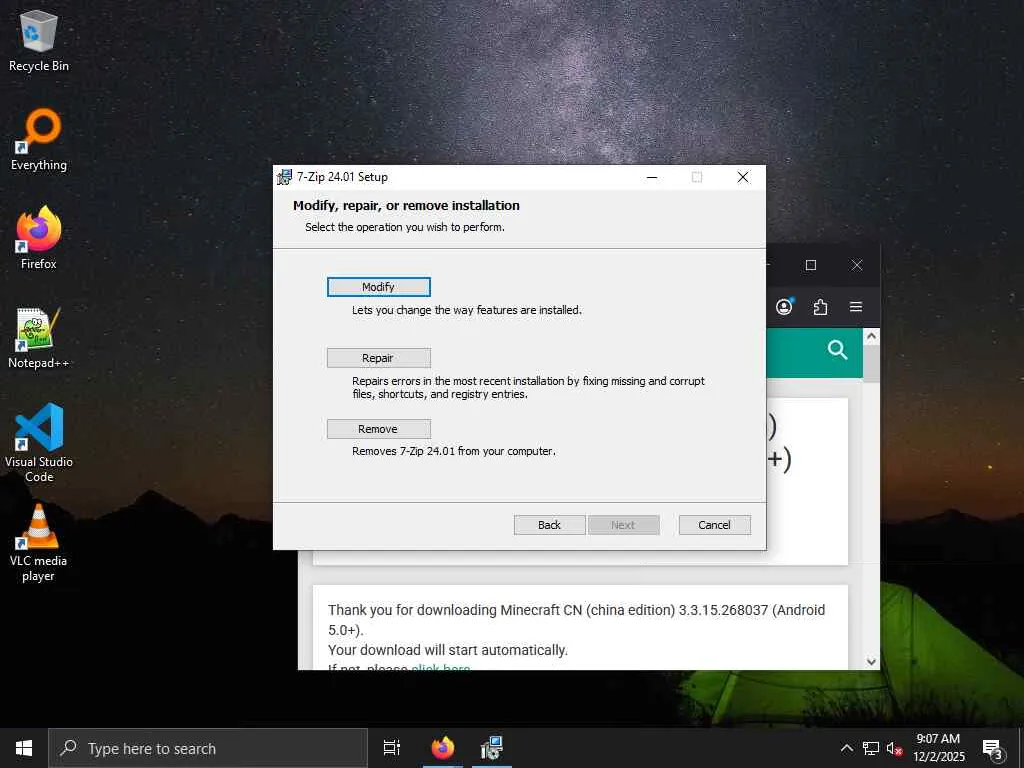Maximize the Firefox browser window
This screenshot has height=768, width=1024.
810,265
